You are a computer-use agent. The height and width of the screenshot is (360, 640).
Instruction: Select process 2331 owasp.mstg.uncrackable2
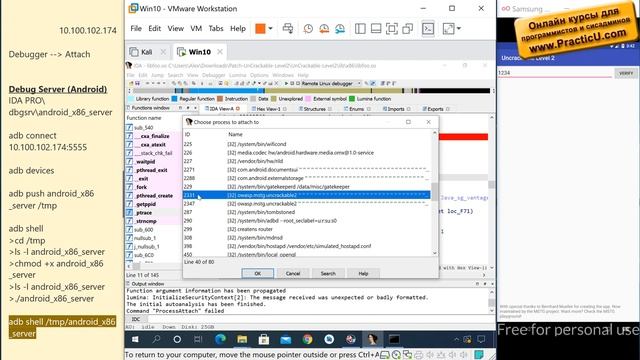click(307, 195)
